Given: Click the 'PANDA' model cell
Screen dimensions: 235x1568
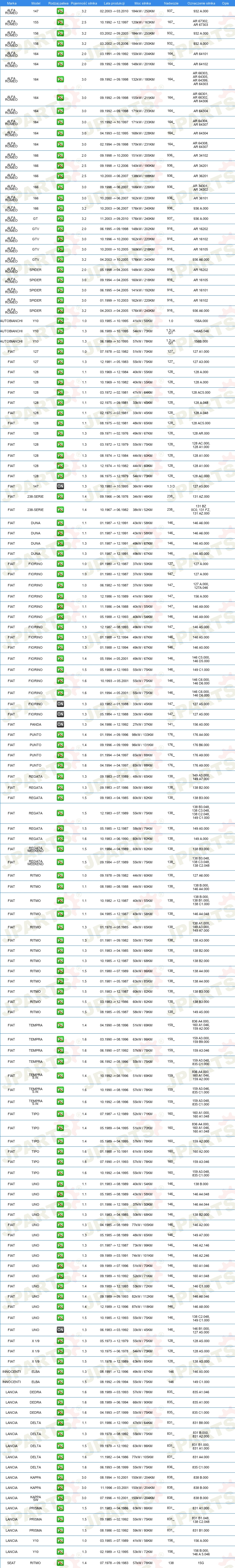Looking at the screenshot, I should point(35,724).
